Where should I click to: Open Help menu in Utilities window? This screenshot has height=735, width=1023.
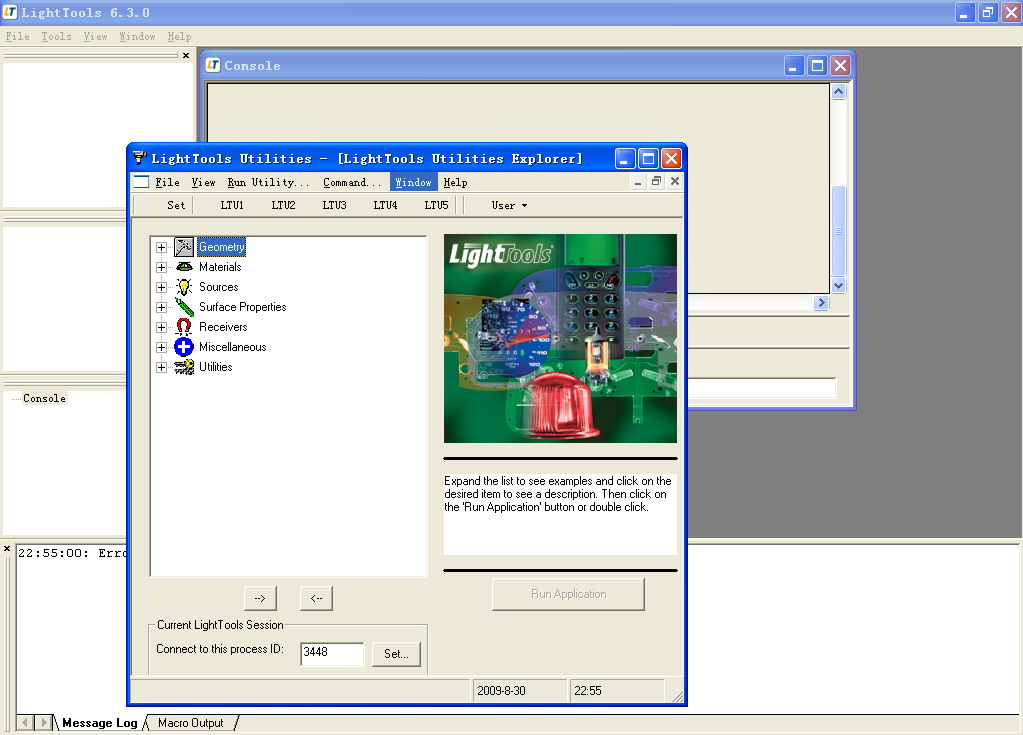coord(455,183)
